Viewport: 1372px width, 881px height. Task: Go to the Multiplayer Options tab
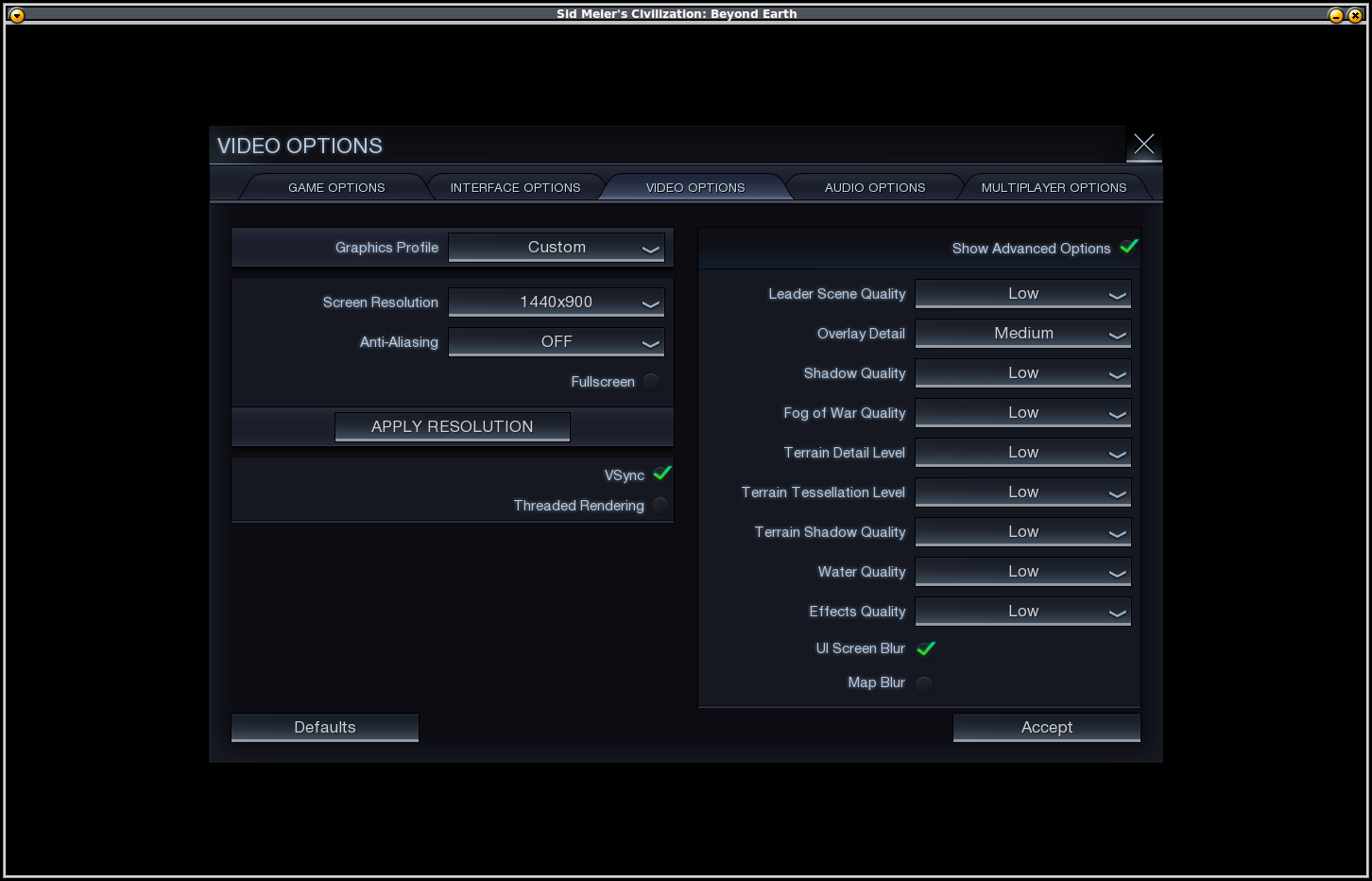point(1054,188)
